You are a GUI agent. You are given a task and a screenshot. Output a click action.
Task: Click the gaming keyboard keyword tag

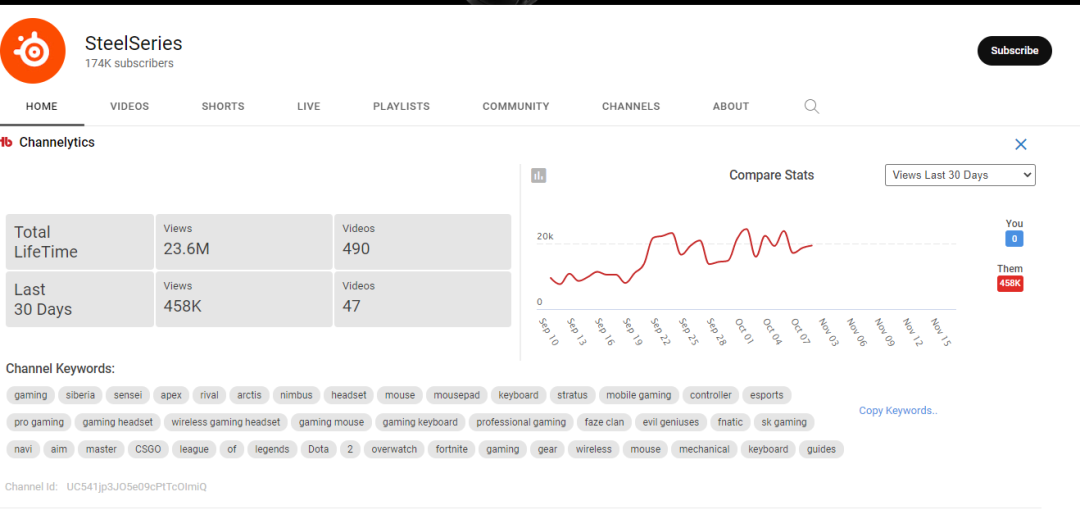coord(420,422)
